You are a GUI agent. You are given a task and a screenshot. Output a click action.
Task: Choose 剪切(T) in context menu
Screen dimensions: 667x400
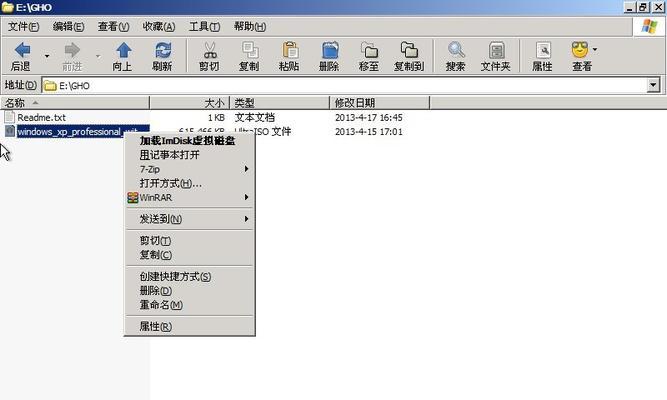pyautogui.click(x=189, y=240)
